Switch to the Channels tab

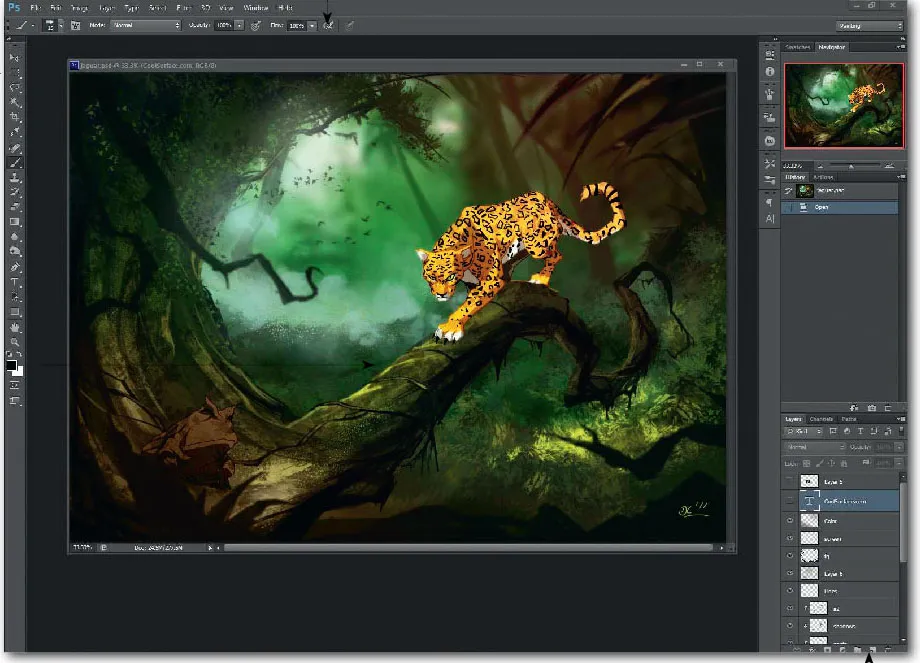click(821, 419)
